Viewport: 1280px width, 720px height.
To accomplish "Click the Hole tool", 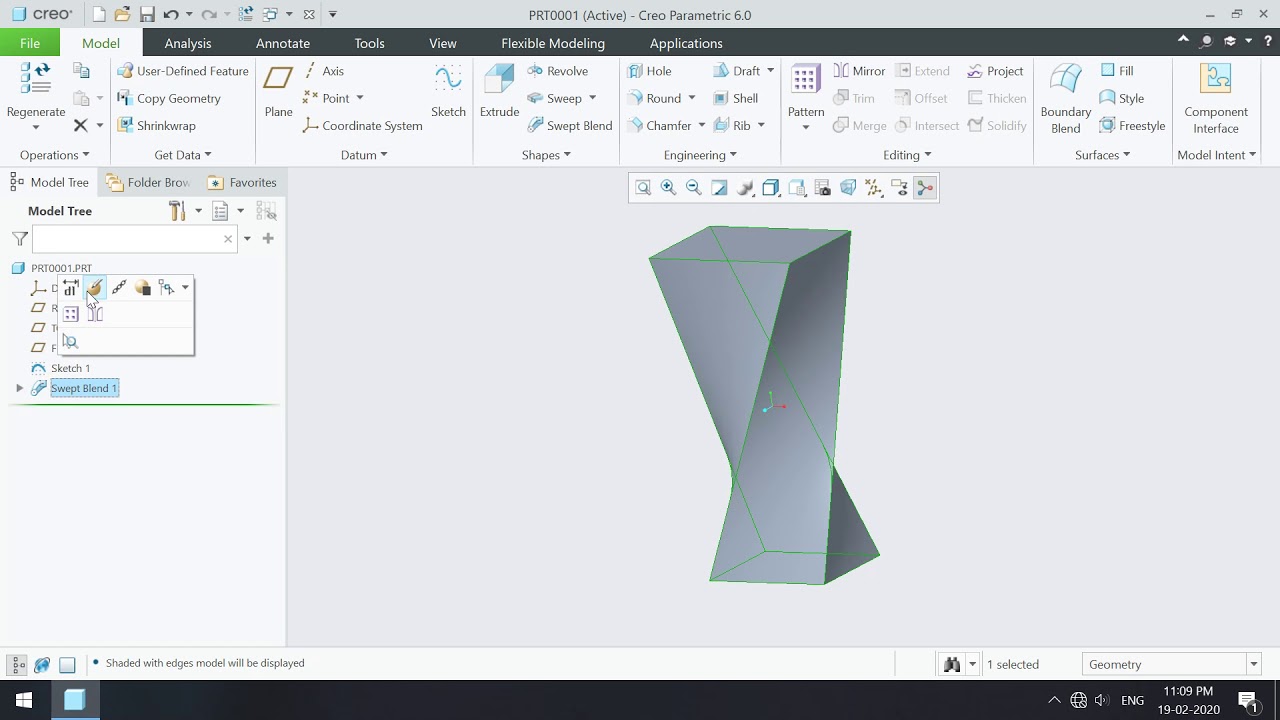I will click(x=649, y=71).
